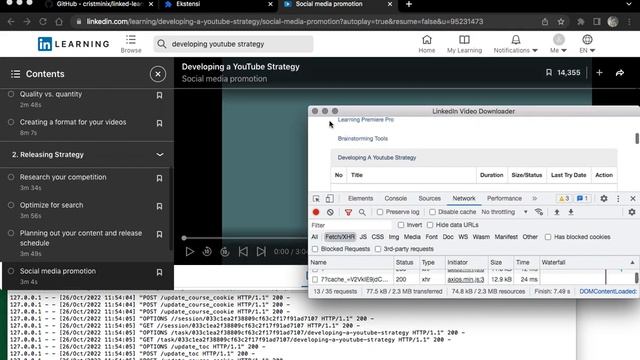The height and width of the screenshot is (360, 640).
Task: Click the LinkedIn Learning search field
Action: click(x=233, y=44)
